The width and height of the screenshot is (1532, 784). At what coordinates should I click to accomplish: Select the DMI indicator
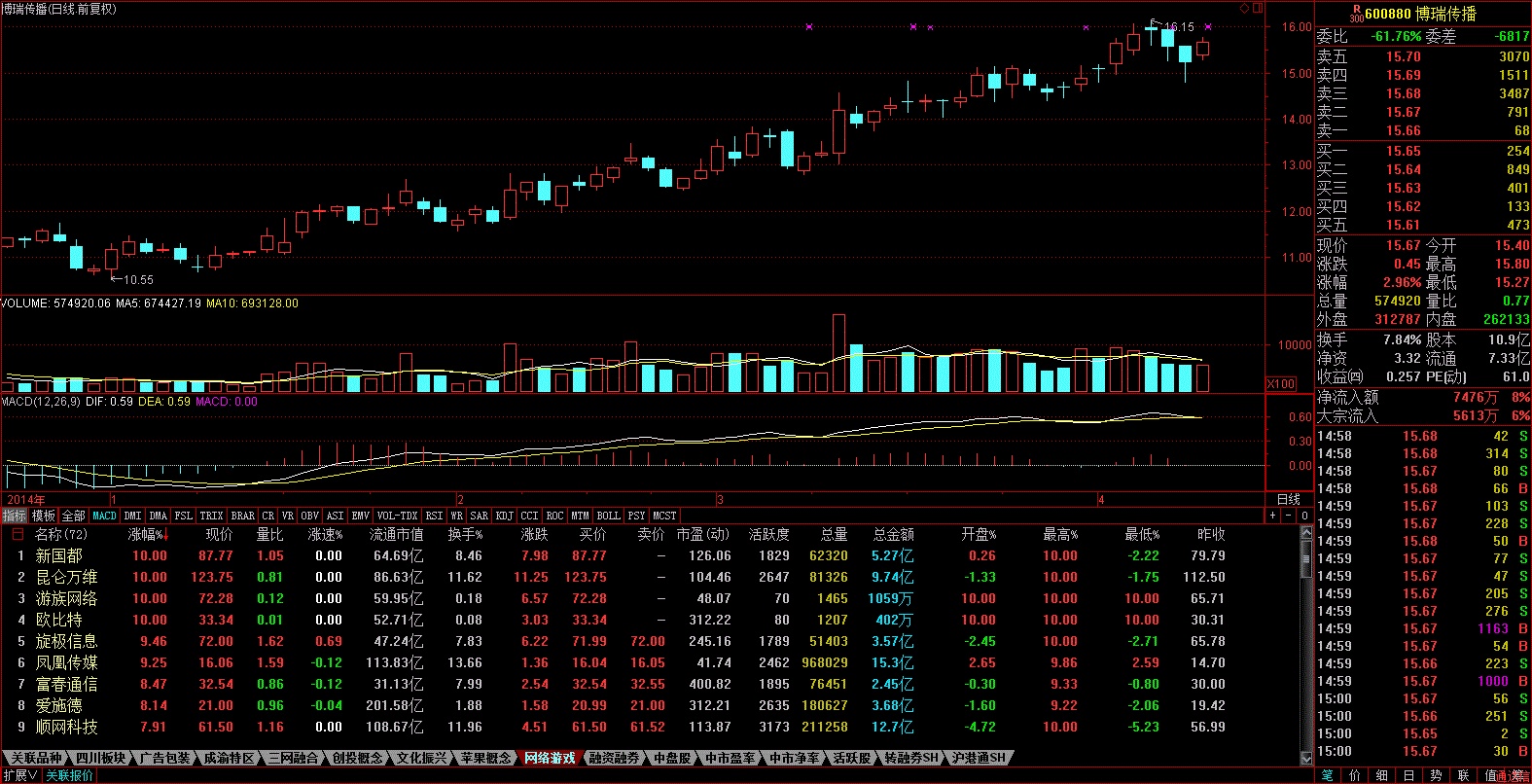point(133,516)
